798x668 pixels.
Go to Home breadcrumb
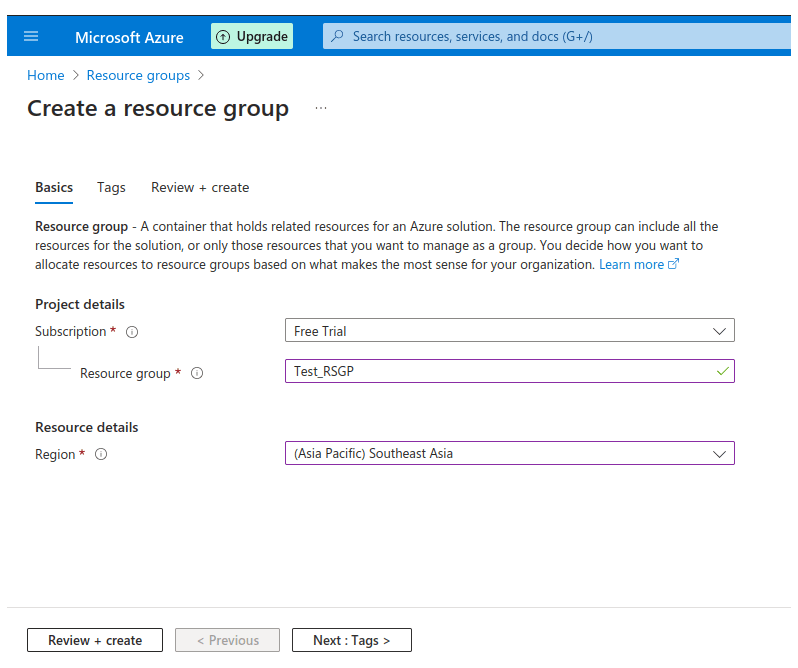(46, 75)
